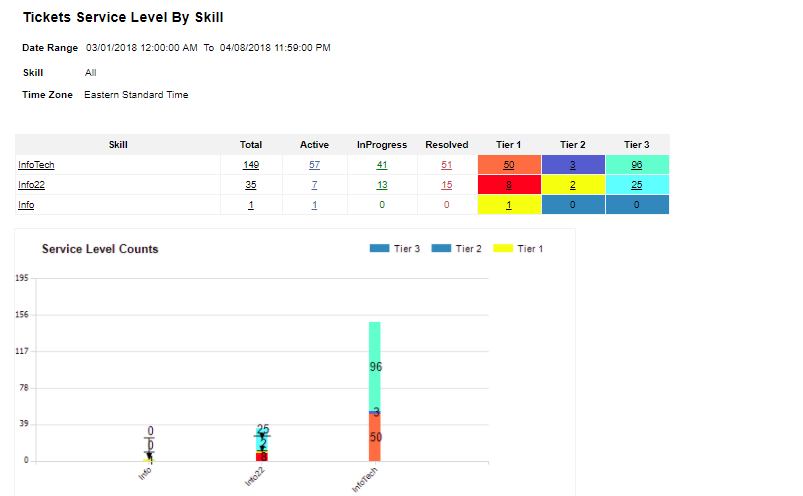Toggle Tier 1 yellow legend swatch
The image size is (803, 496).
coord(505,248)
